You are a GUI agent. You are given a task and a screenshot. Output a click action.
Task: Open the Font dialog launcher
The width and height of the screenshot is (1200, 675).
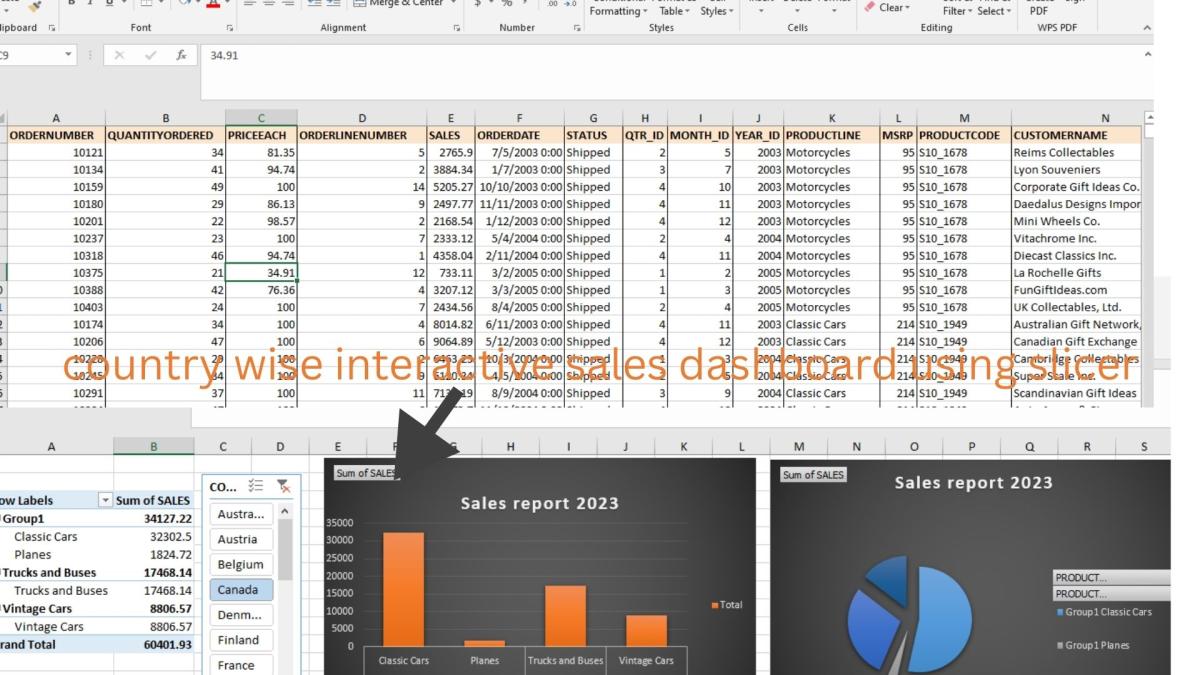[x=229, y=28]
